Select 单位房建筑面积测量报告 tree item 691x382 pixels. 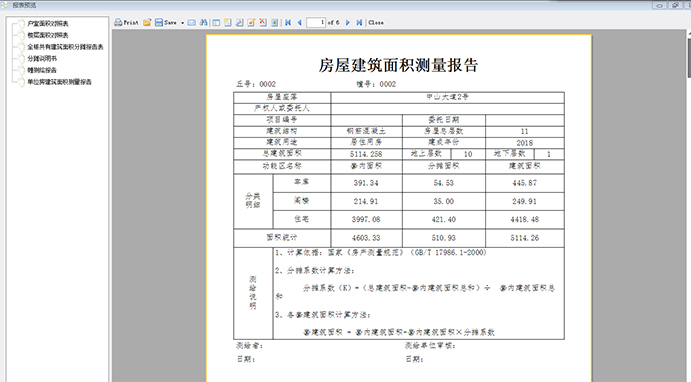[x=59, y=82]
